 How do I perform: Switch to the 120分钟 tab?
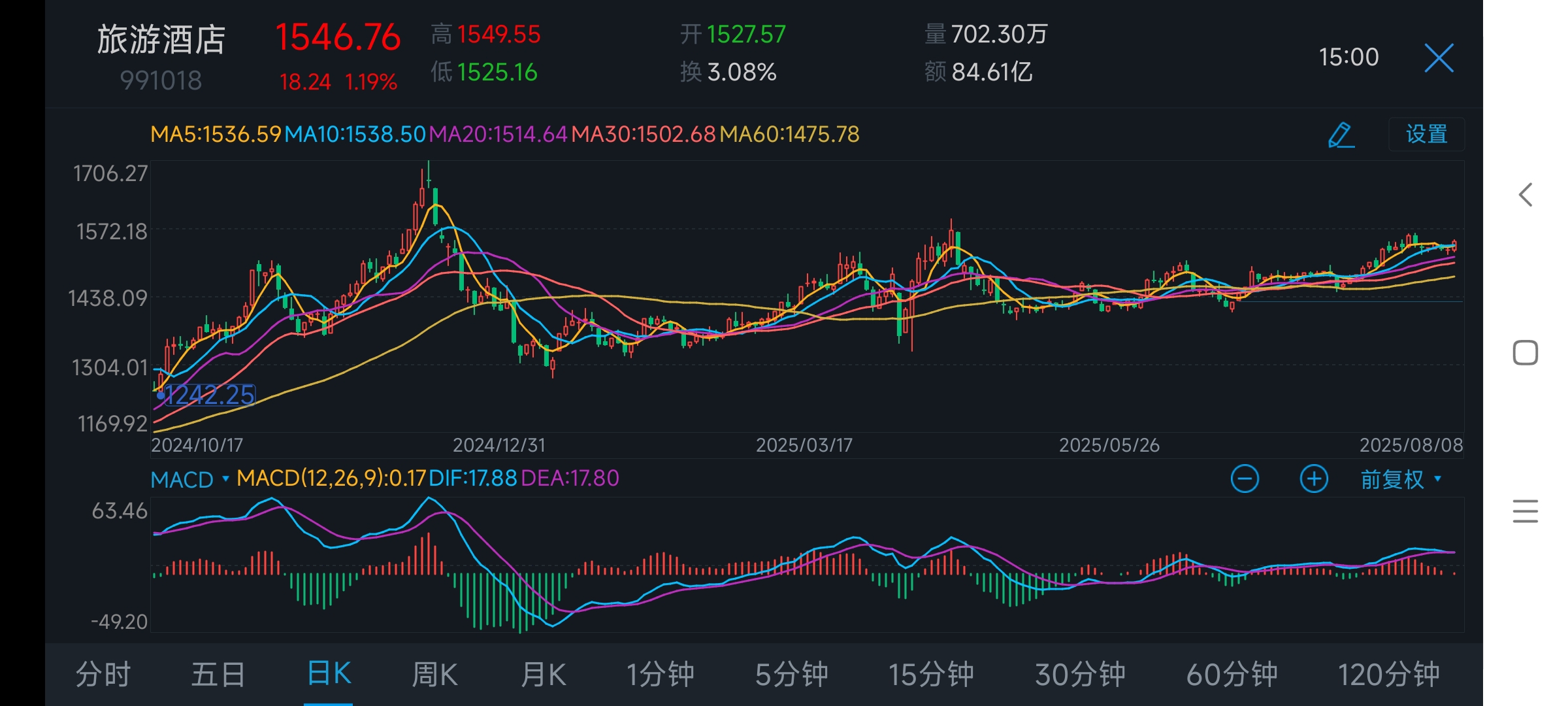[1388, 674]
